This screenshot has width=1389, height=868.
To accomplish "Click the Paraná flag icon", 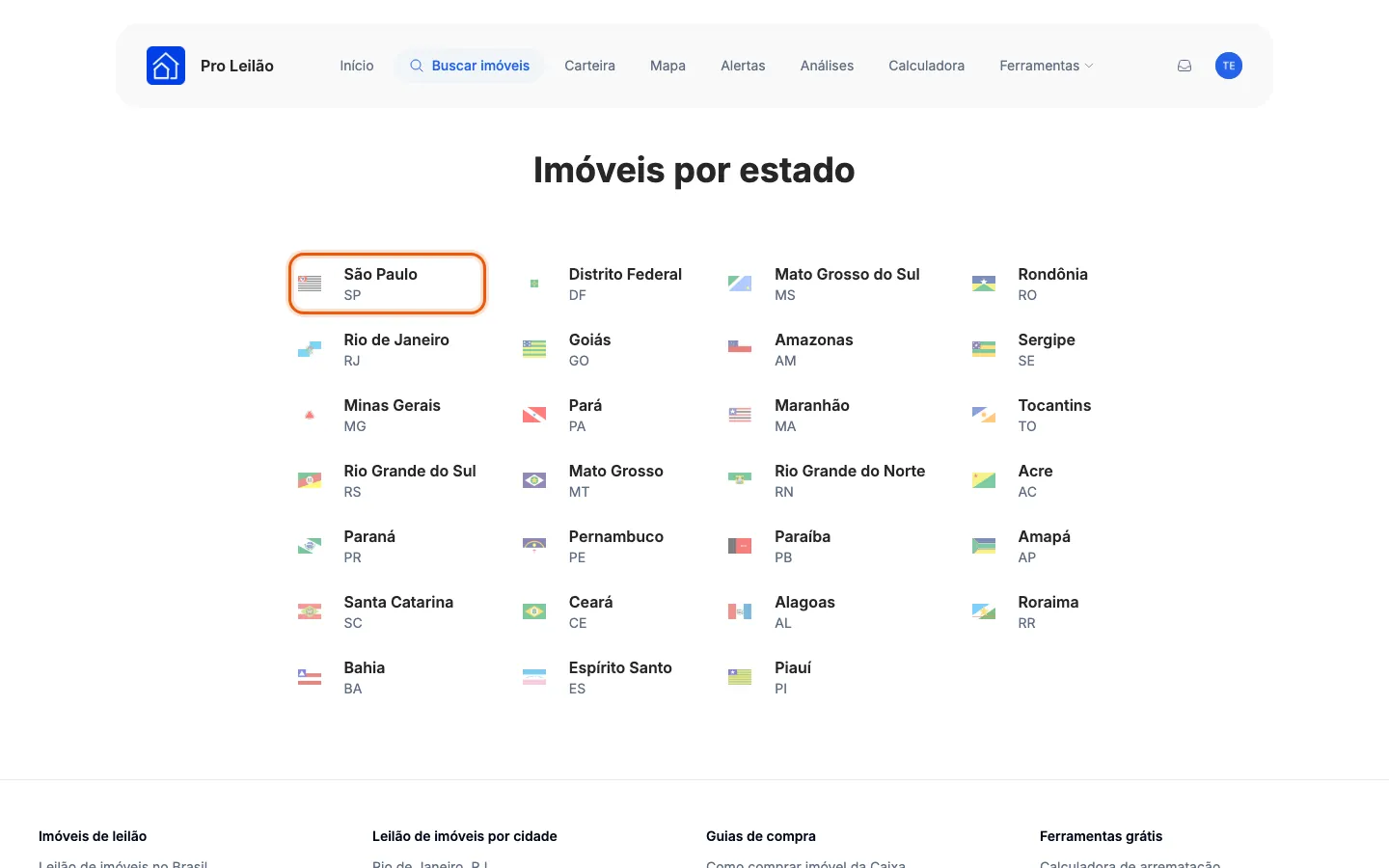I will (310, 546).
